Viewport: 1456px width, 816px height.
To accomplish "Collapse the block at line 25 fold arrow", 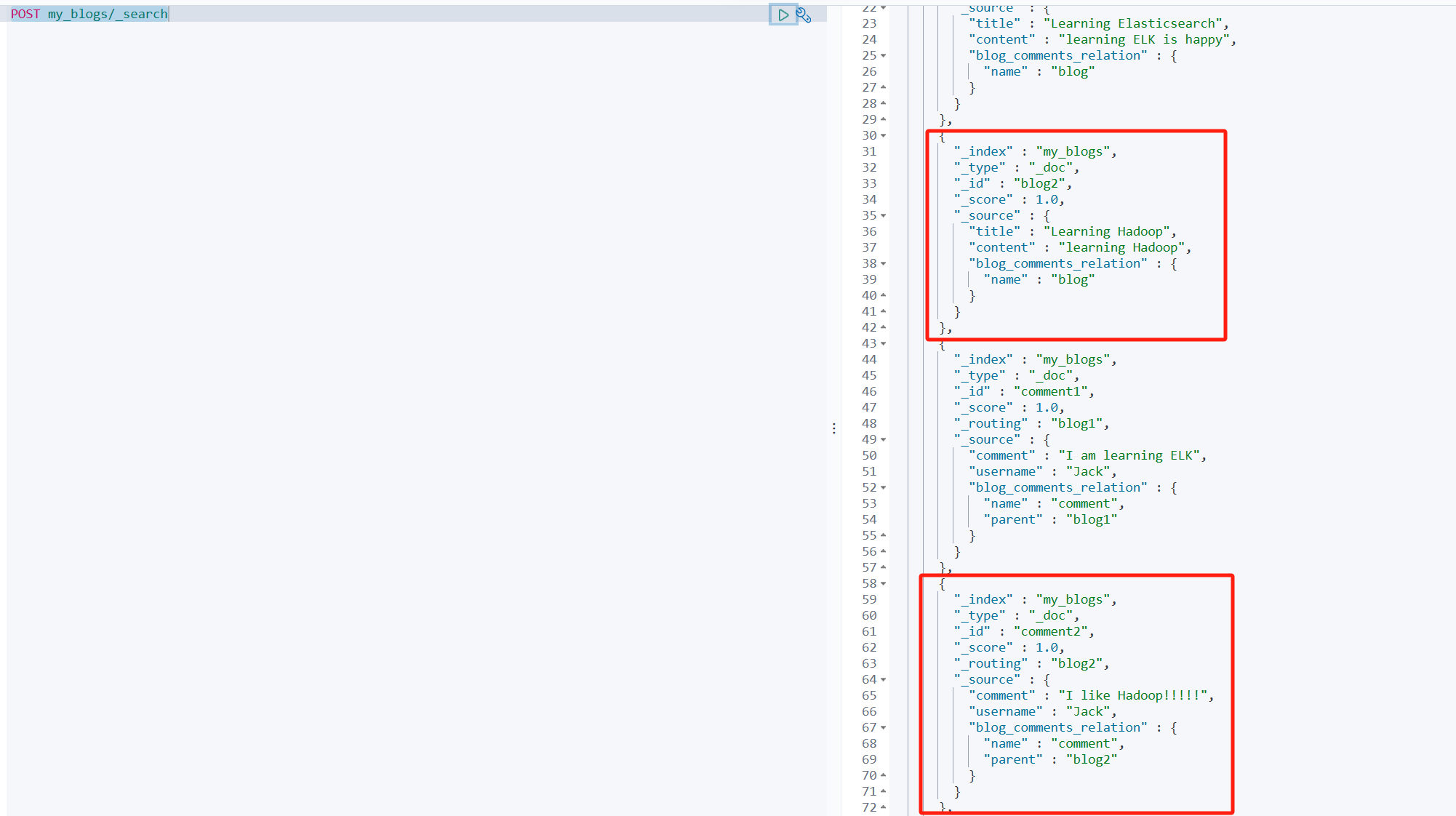I will pyautogui.click(x=884, y=55).
